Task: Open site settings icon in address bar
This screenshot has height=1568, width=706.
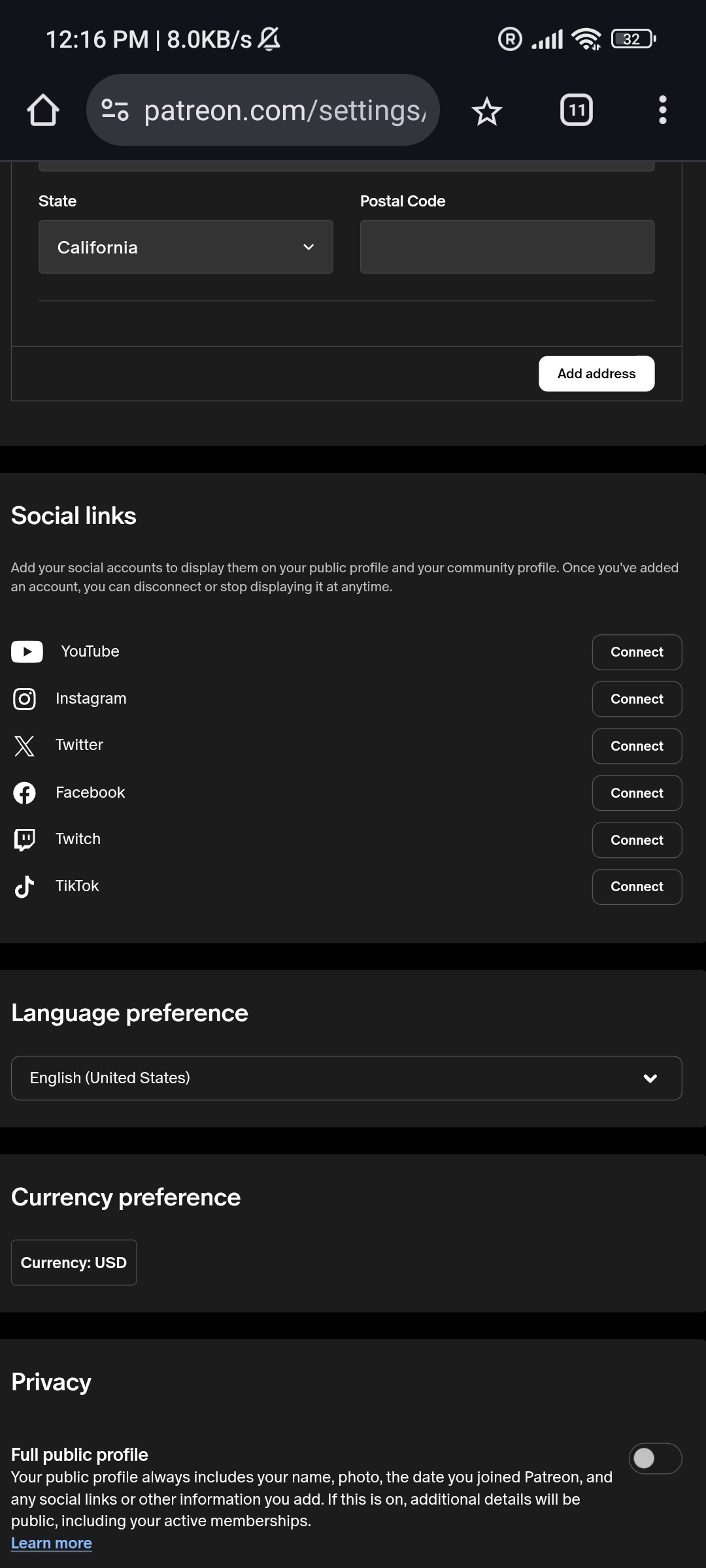Action: (x=115, y=110)
